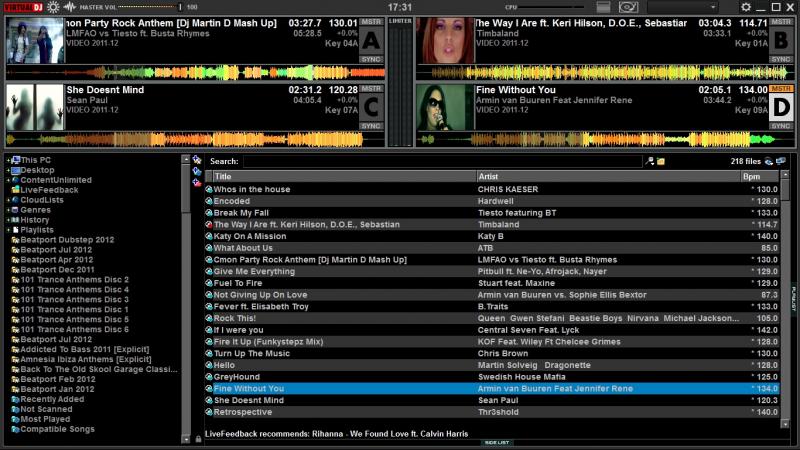Screen dimensions: 800x450
Task: Toggle MSTR on deck A
Action: click(371, 22)
